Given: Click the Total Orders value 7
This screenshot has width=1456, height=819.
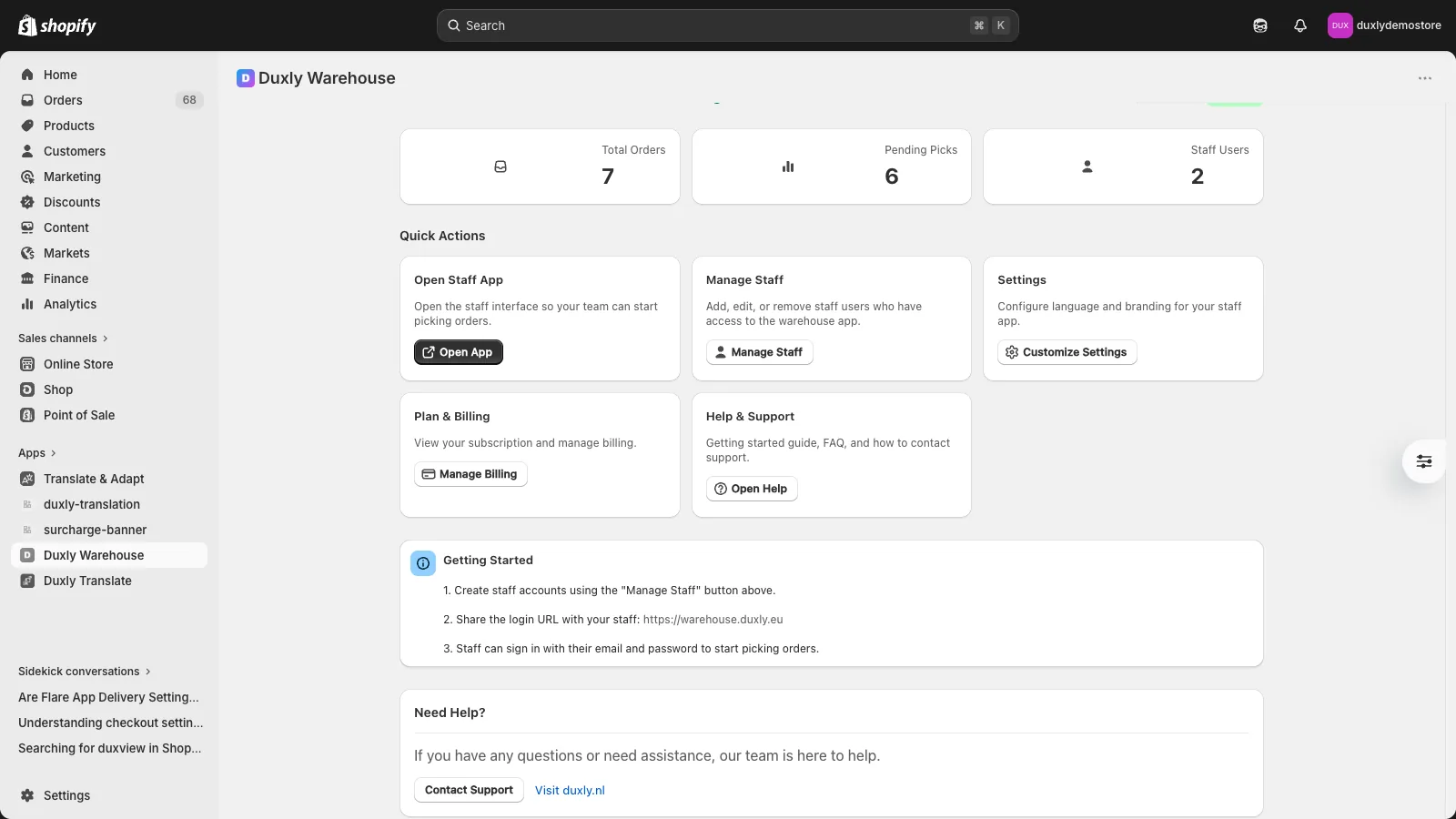Looking at the screenshot, I should pos(608,177).
